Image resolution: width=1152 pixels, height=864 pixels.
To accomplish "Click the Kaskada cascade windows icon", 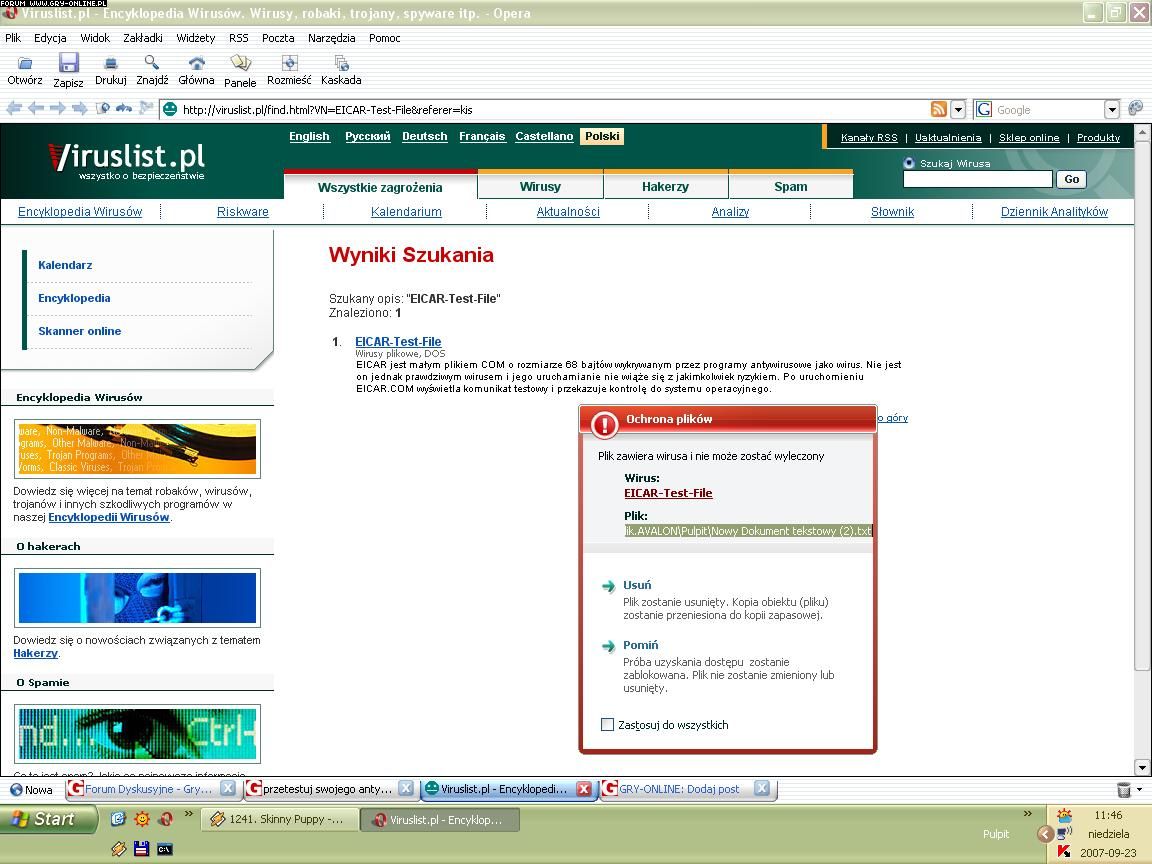I will pyautogui.click(x=342, y=62).
